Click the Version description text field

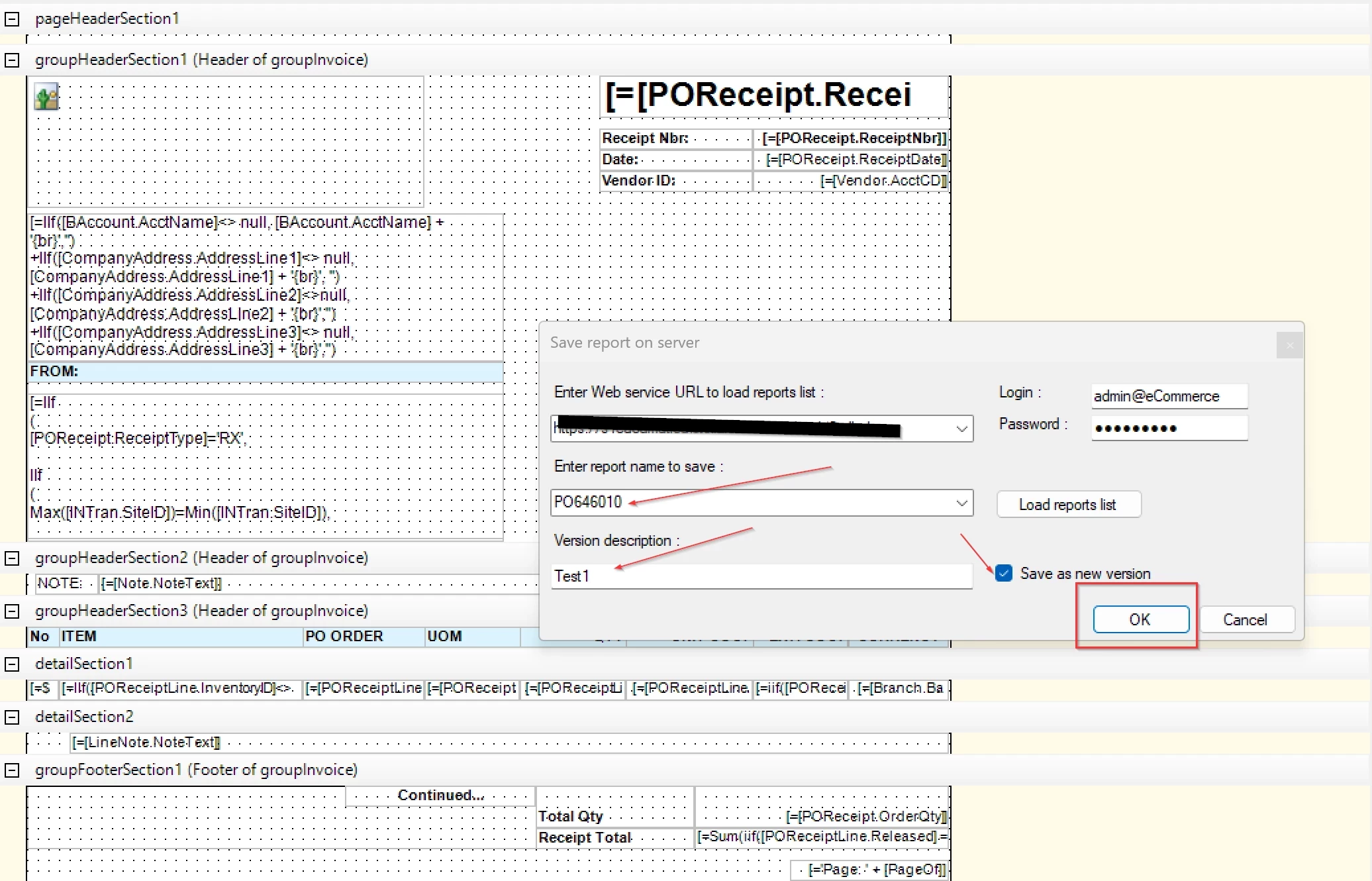click(761, 576)
